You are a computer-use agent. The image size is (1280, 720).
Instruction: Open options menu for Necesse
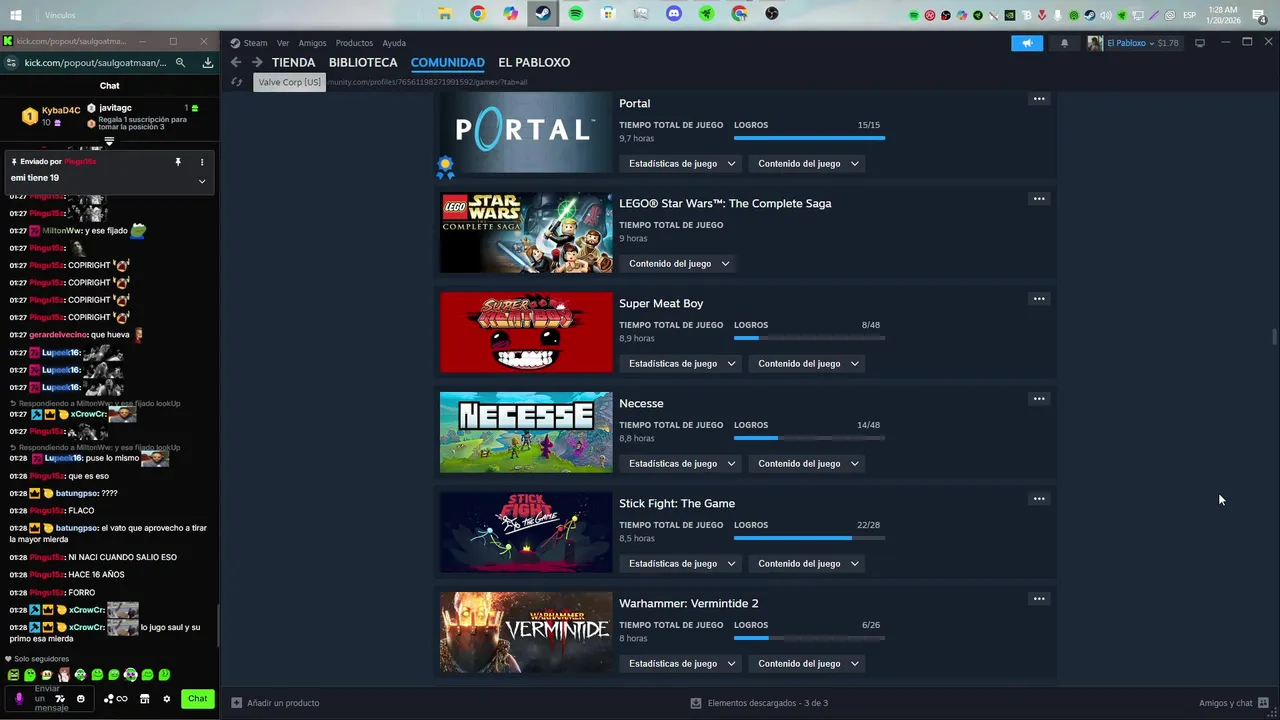(x=1039, y=399)
